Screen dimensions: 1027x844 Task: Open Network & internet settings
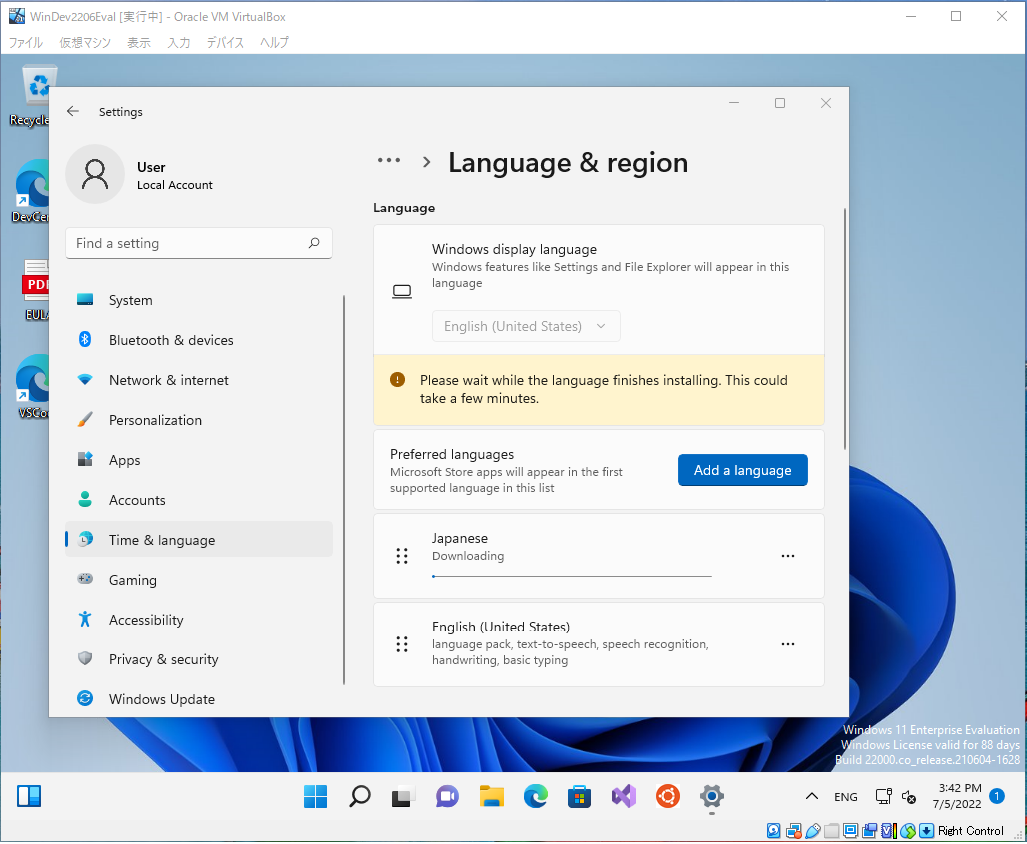click(199, 380)
